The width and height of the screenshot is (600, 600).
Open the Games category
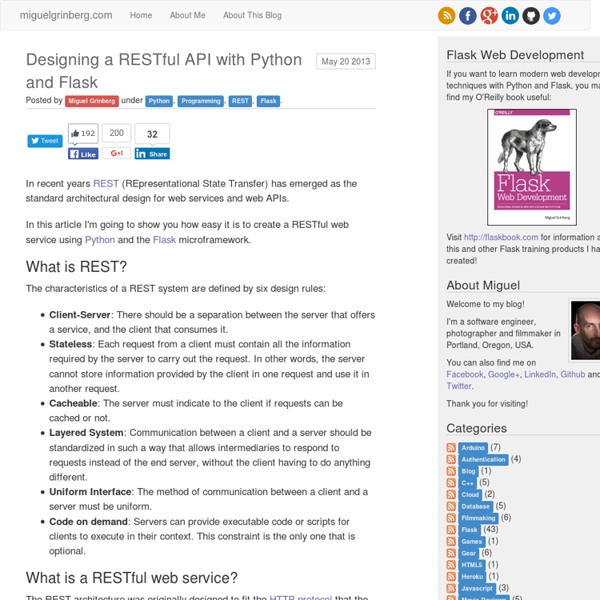point(472,542)
